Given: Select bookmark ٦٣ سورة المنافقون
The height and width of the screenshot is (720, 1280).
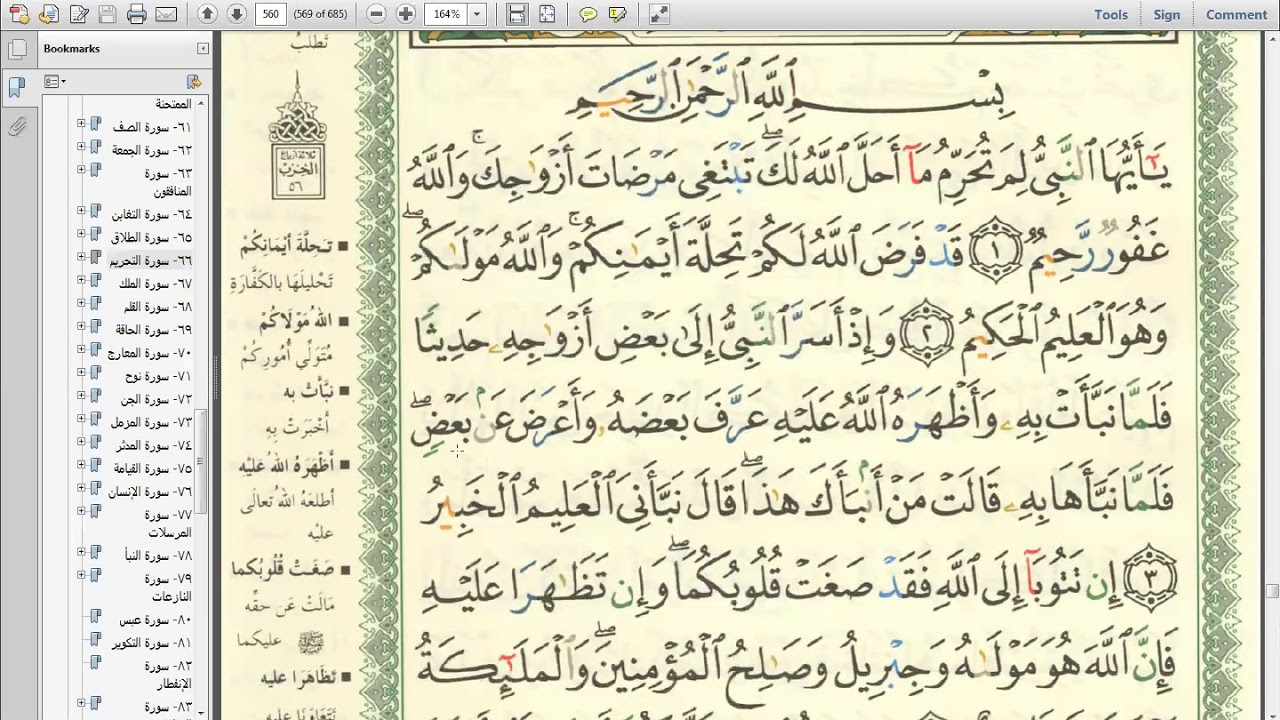Looking at the screenshot, I should click(x=166, y=182).
